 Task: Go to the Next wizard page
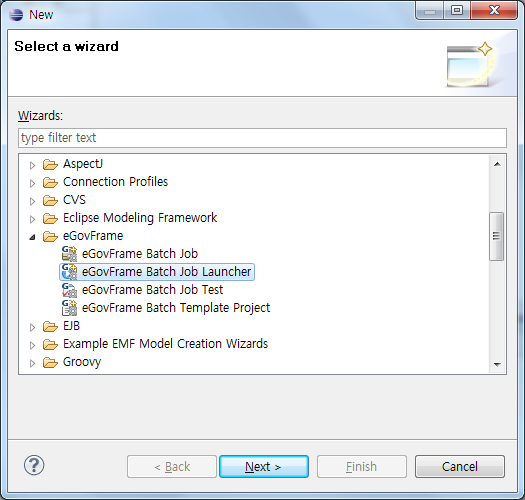pos(264,466)
